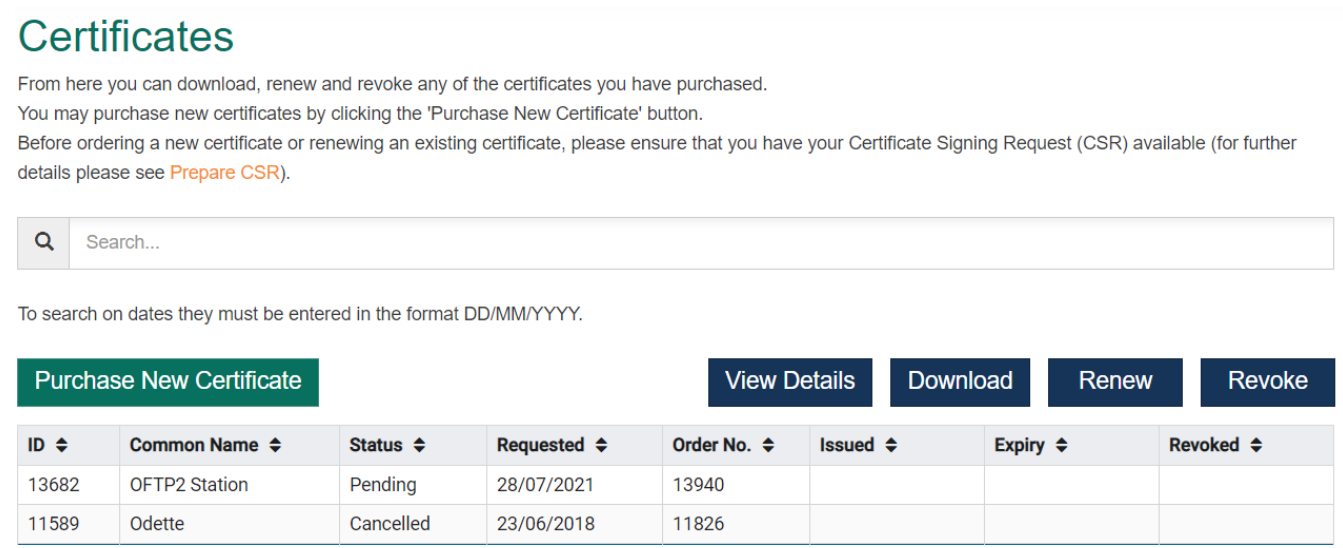1343x548 pixels.
Task: Sort by Order No. arrows
Action: pos(768,445)
